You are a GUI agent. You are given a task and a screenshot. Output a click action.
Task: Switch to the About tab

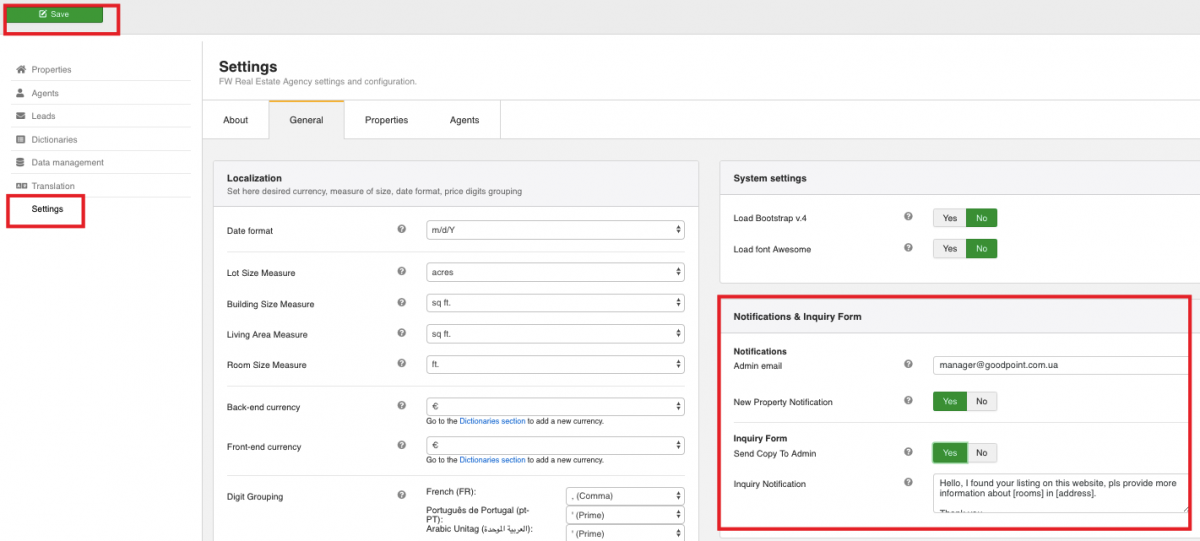(x=236, y=120)
